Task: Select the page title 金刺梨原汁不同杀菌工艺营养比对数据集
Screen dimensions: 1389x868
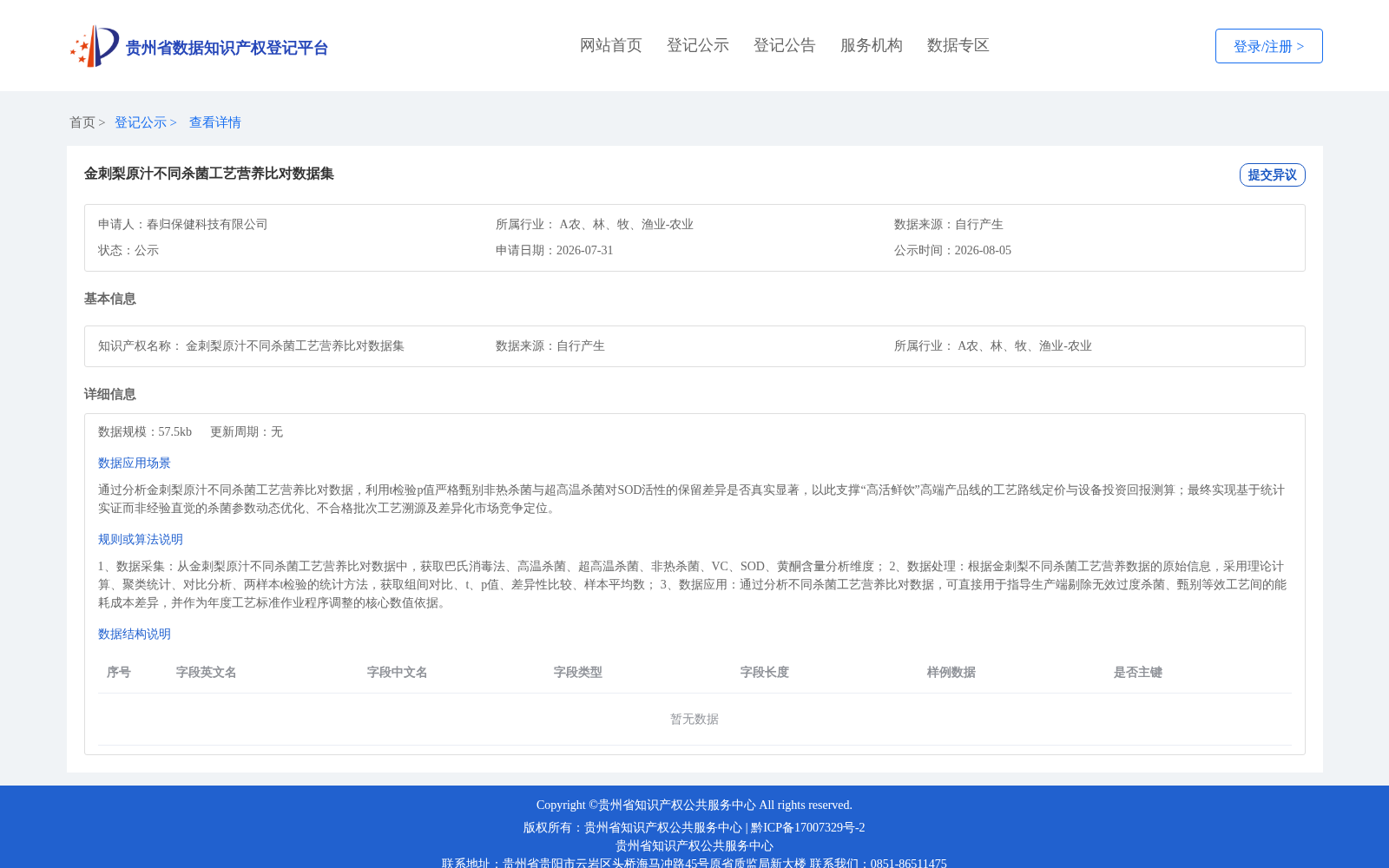Action: pos(209,174)
